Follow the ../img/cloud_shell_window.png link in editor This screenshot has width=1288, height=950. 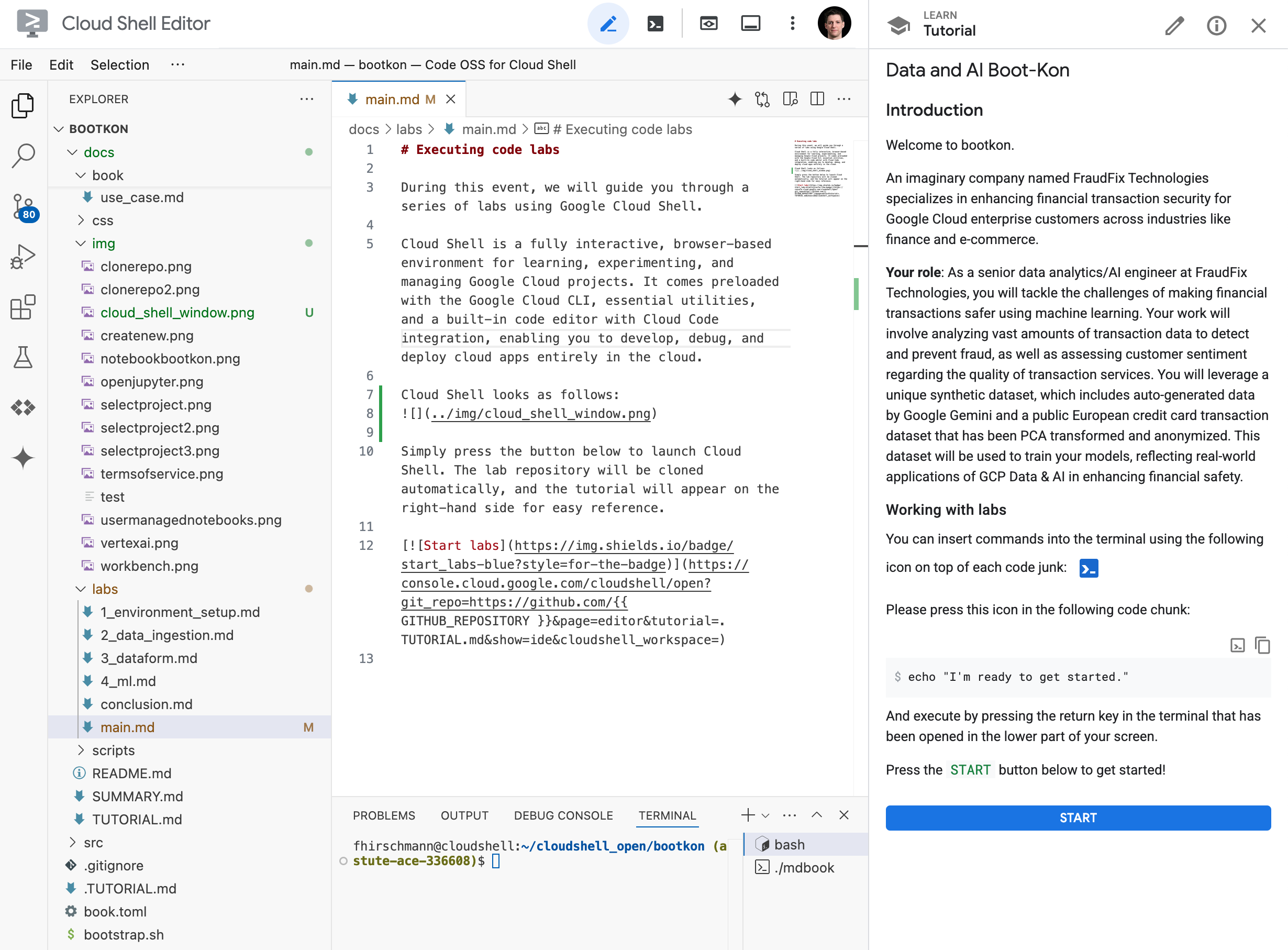(540, 414)
